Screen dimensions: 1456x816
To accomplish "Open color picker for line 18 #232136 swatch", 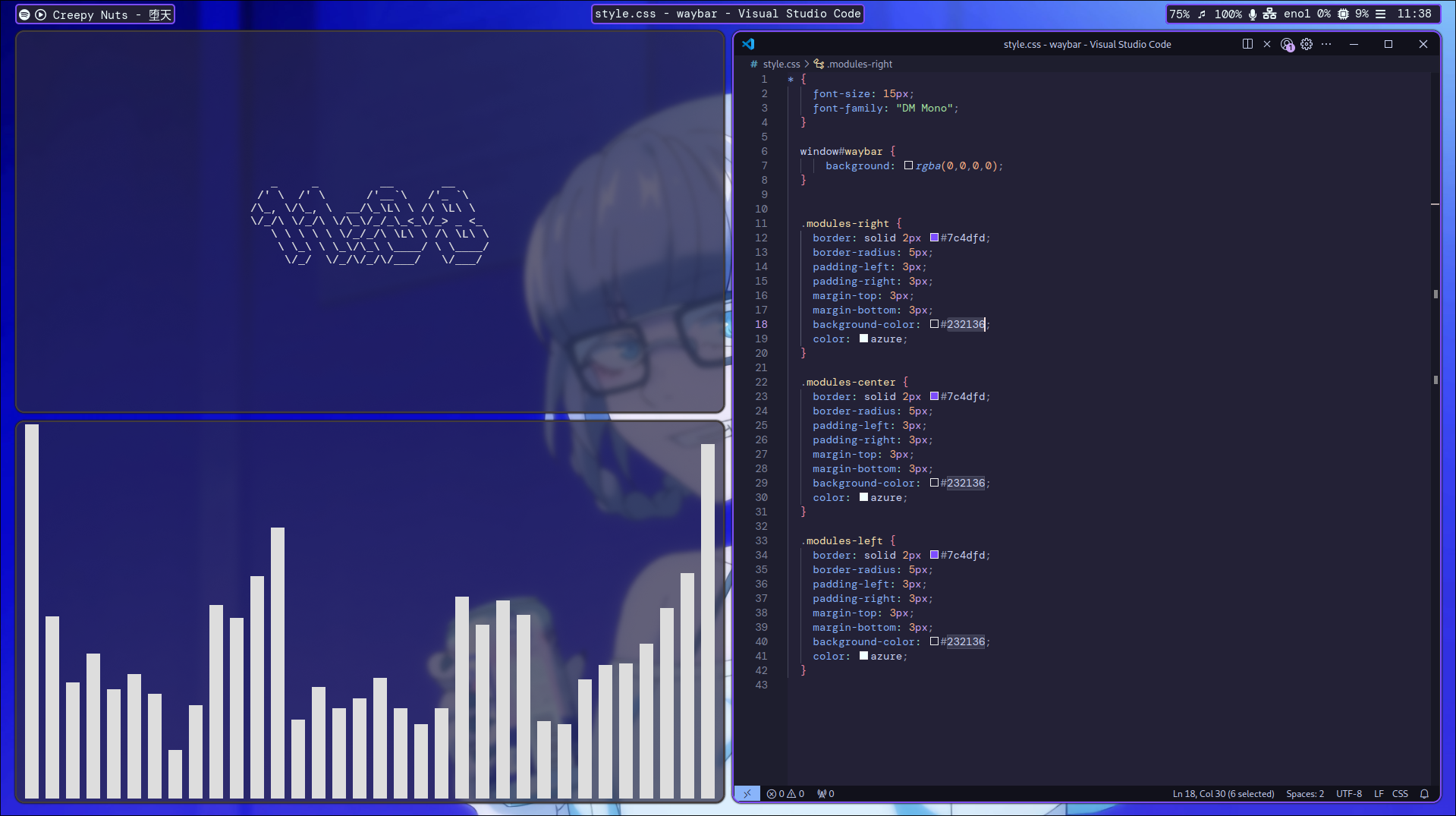I will [x=934, y=324].
